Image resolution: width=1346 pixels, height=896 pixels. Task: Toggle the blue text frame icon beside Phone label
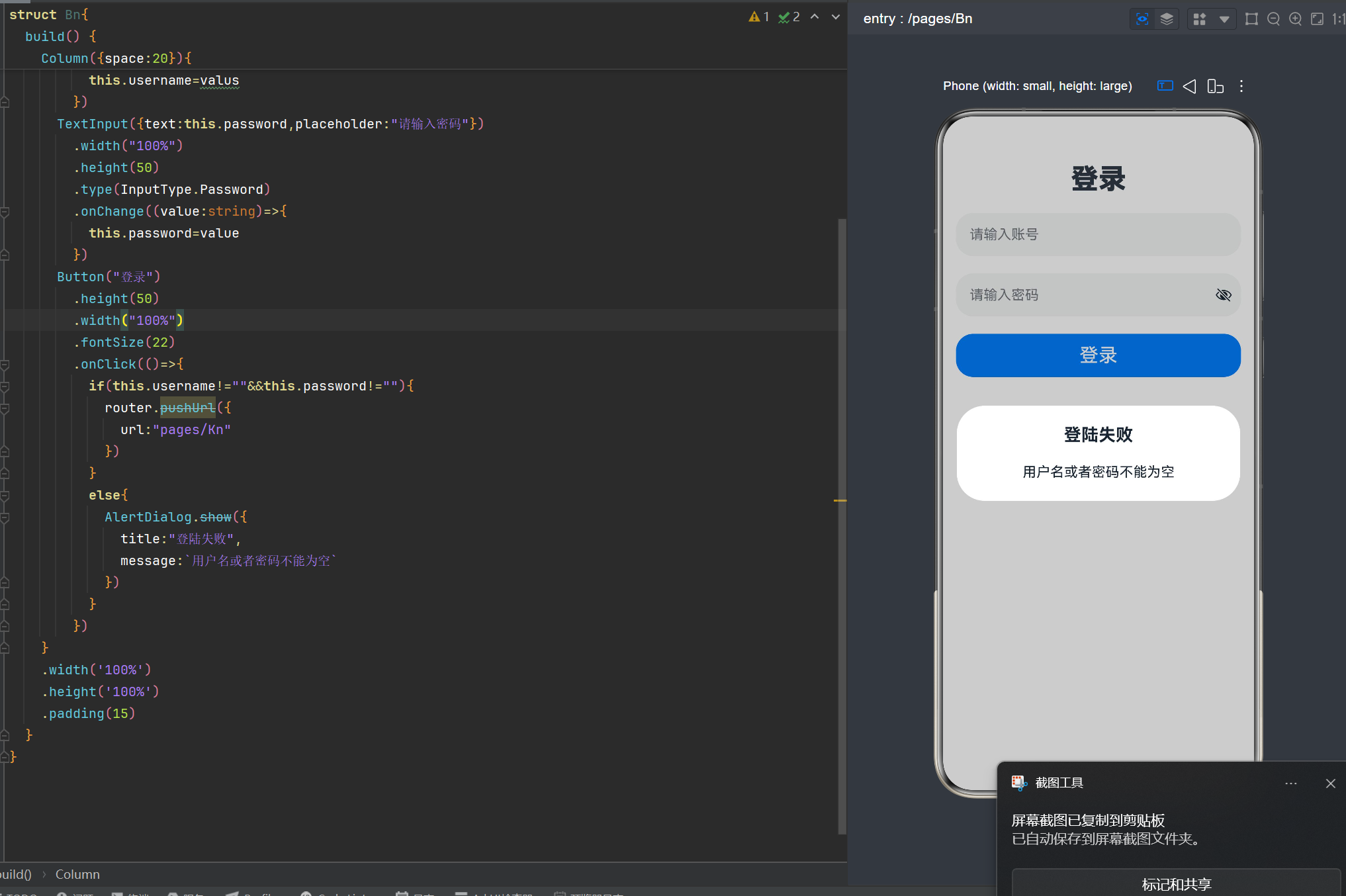coord(1165,86)
